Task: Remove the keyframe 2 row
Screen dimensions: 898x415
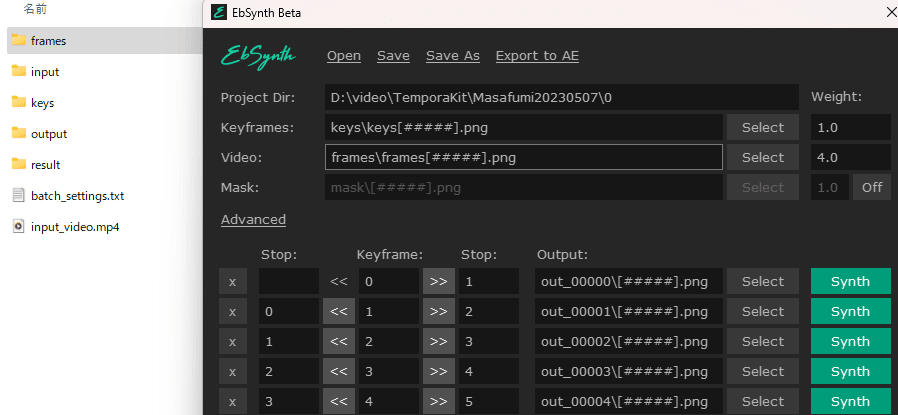Action: pos(233,341)
